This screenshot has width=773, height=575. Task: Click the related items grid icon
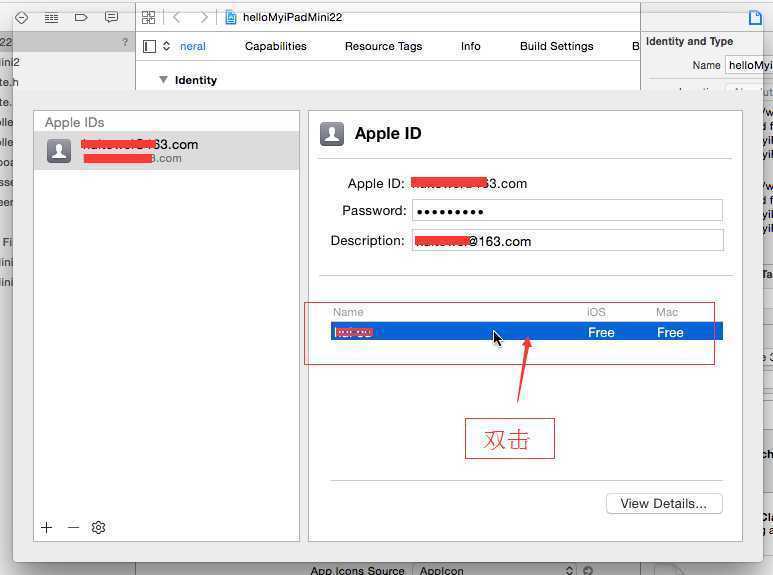148,18
